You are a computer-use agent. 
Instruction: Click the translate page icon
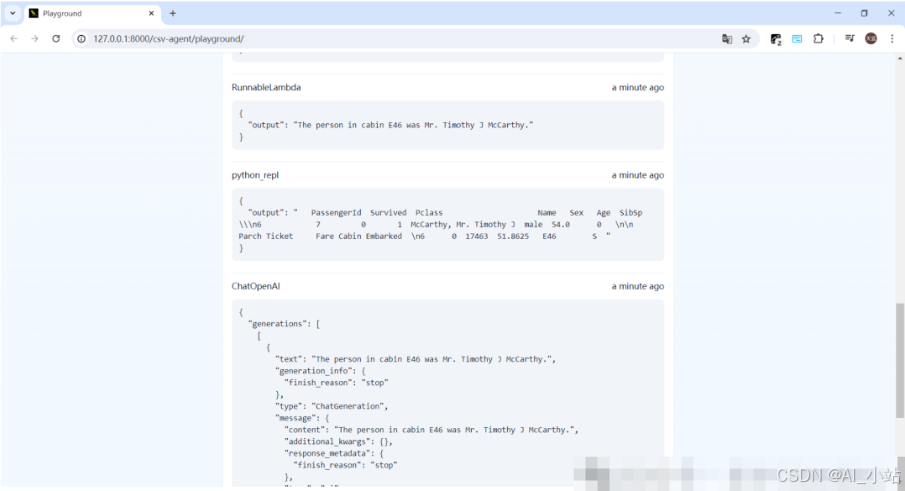(727, 39)
